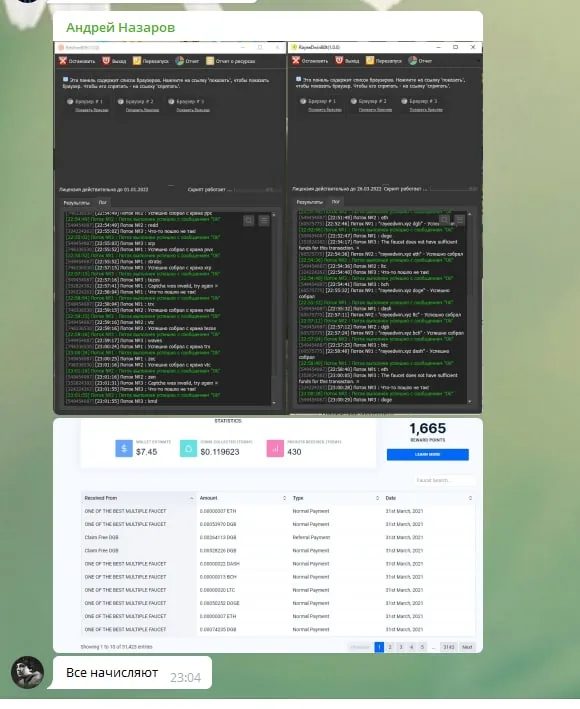This screenshot has height=709, width=580.
Task: Click the Выход exit icon in right bot window
Action: pos(339,60)
